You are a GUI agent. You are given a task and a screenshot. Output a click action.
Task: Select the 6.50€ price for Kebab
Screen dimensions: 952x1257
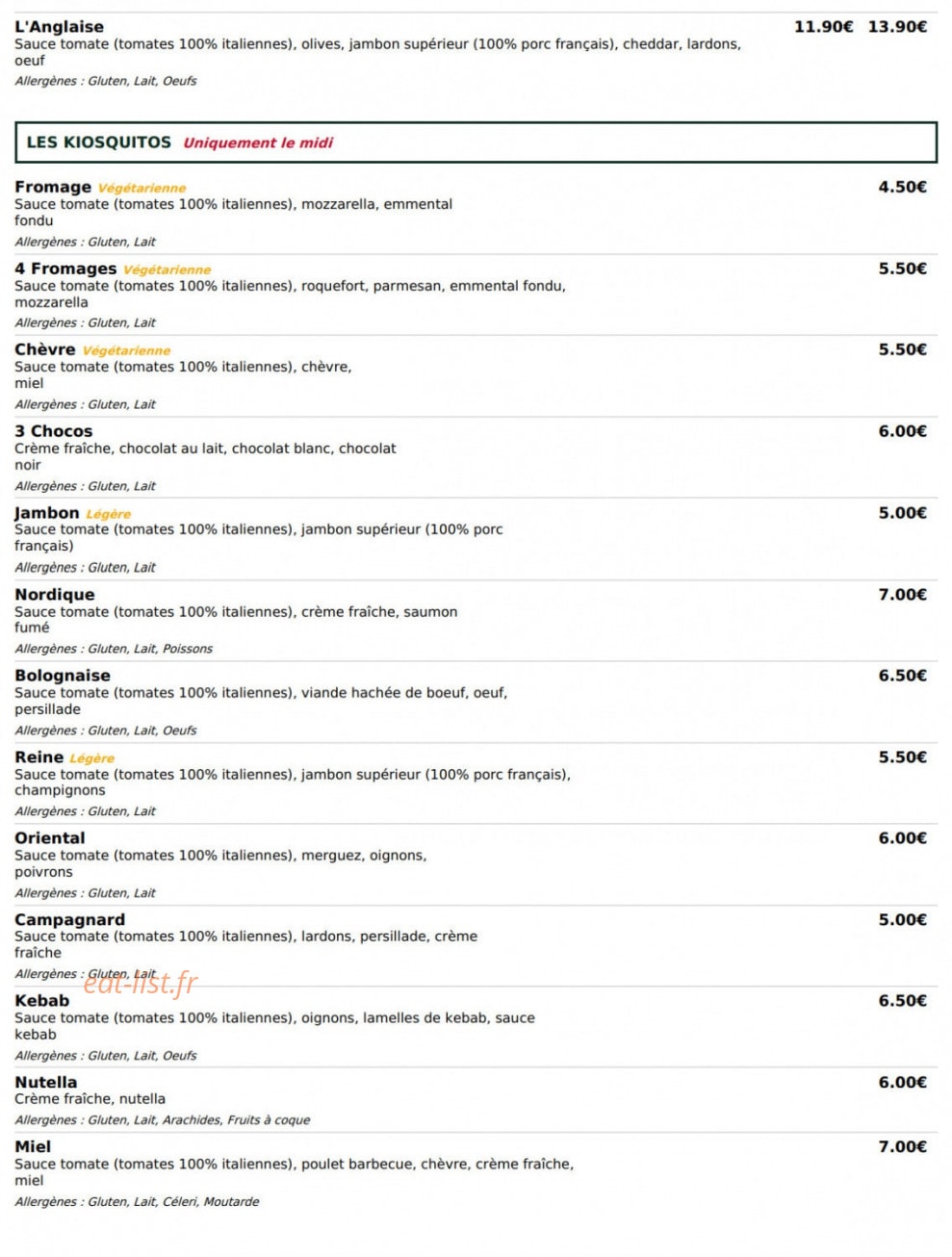tap(902, 1001)
